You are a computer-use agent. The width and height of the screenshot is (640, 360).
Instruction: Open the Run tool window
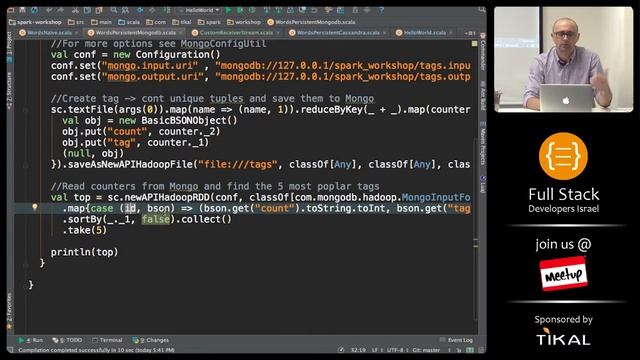pos(31,340)
